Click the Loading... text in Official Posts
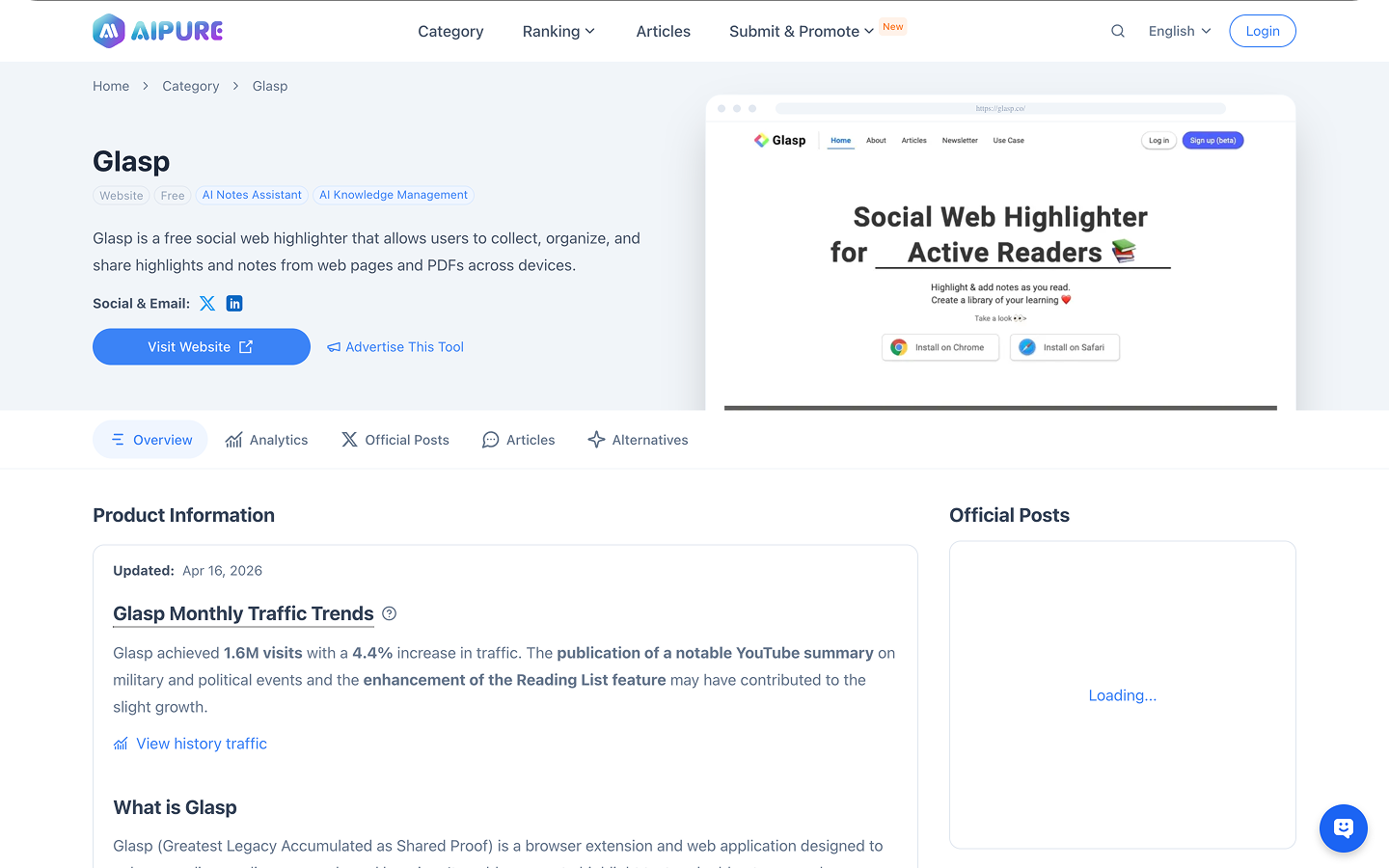Screen dimensions: 1389x868 tap(1123, 695)
